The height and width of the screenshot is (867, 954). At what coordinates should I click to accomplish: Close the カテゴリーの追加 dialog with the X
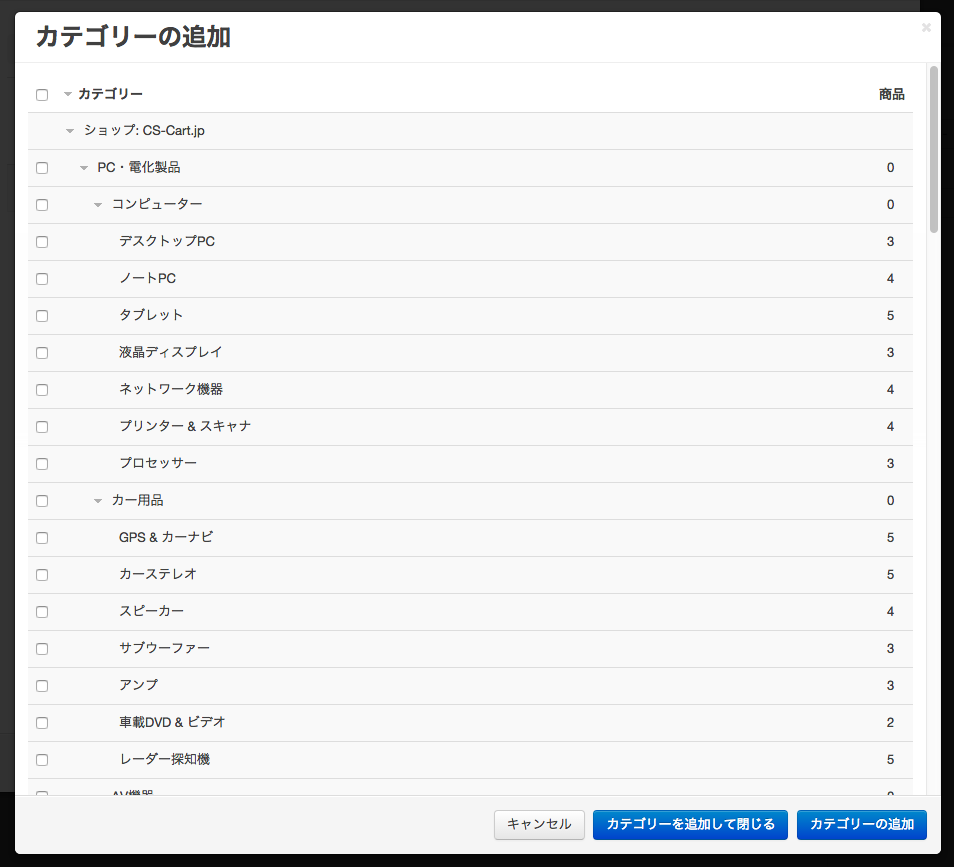tap(926, 27)
